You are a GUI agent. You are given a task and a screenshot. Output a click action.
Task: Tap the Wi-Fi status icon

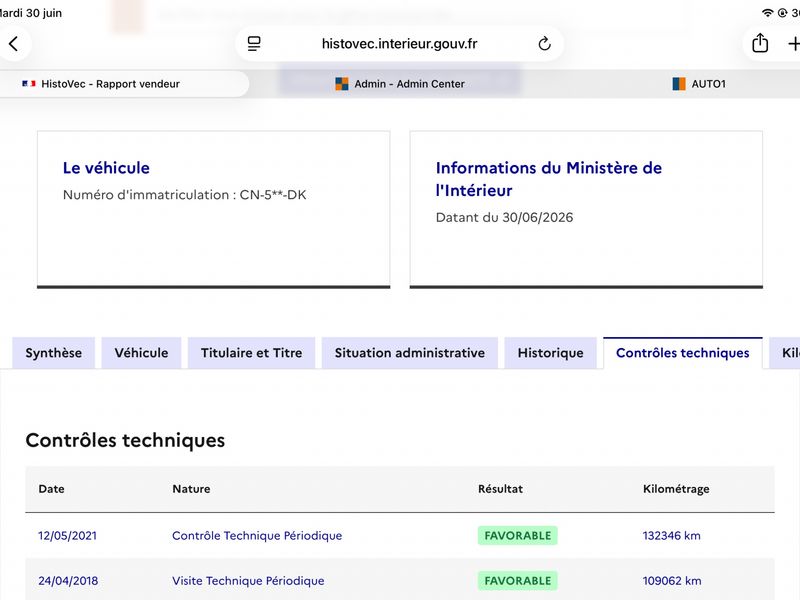click(767, 13)
